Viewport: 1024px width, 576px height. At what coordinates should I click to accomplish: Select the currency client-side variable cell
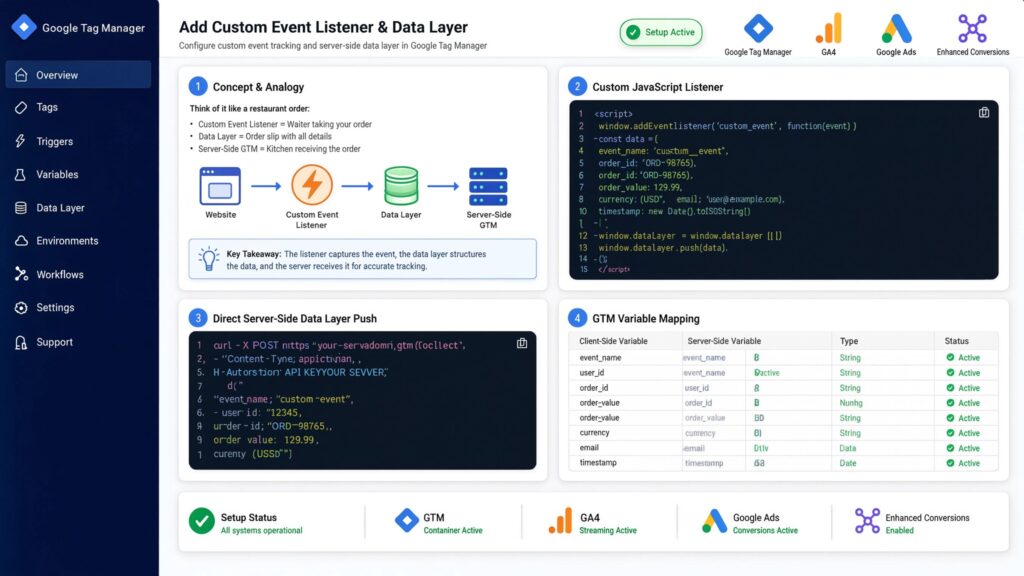click(x=594, y=433)
